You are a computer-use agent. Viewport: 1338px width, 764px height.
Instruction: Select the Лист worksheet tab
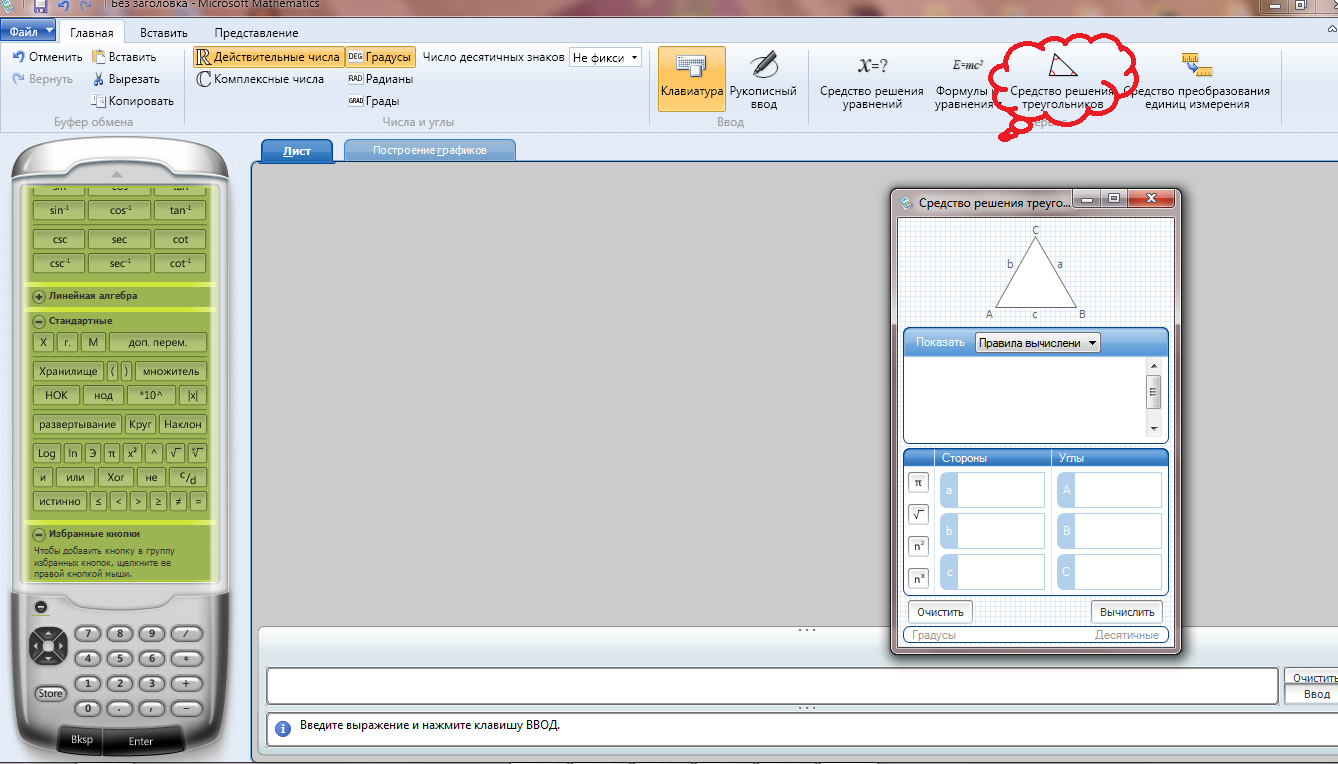297,151
